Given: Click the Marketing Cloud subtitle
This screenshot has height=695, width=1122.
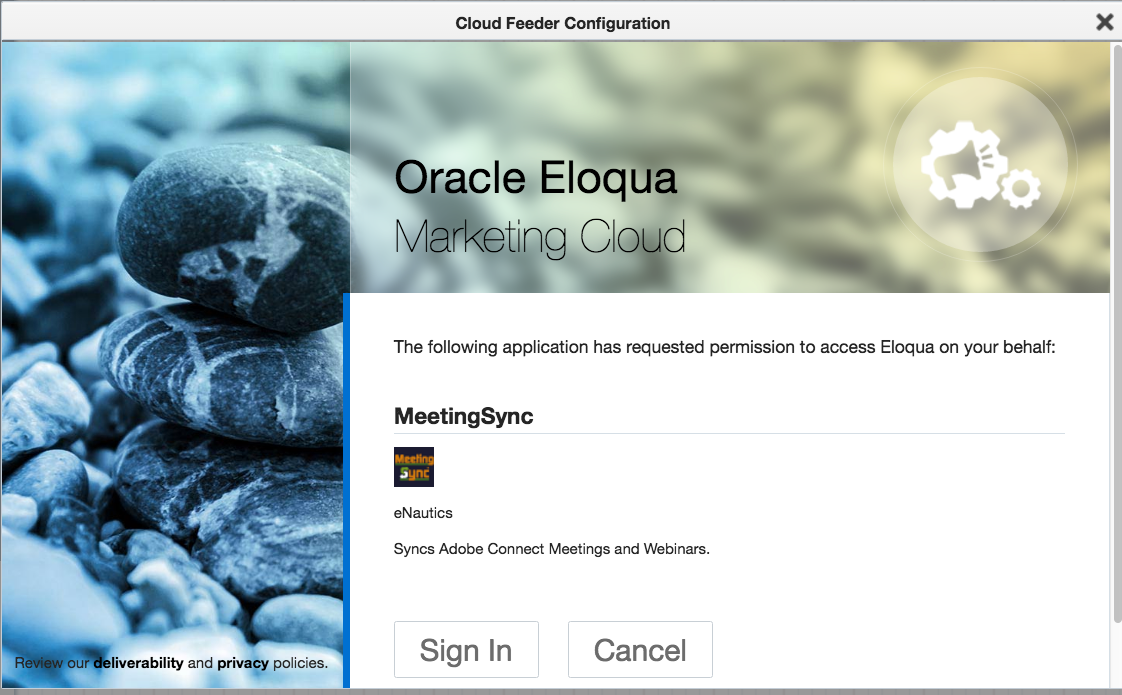Looking at the screenshot, I should pyautogui.click(x=540, y=237).
